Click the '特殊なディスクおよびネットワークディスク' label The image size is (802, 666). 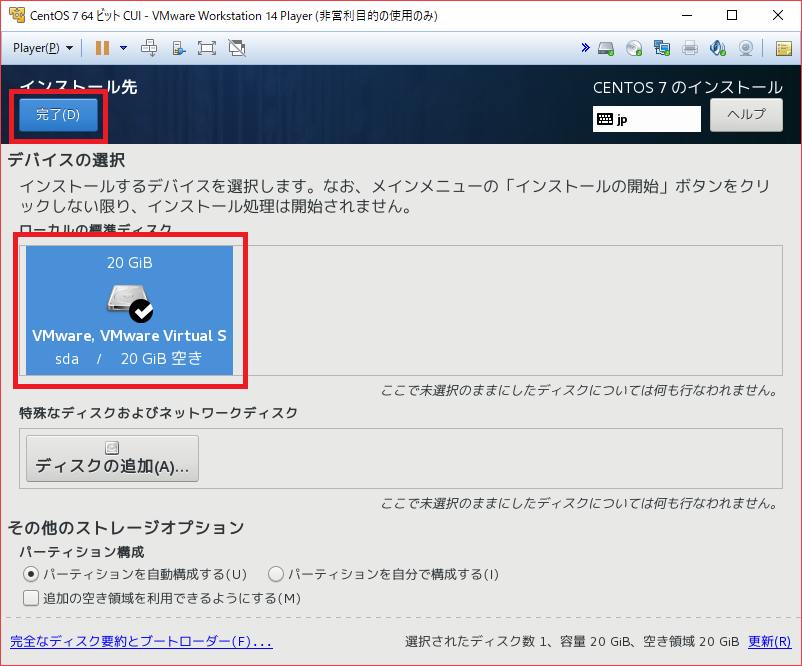coord(159,413)
